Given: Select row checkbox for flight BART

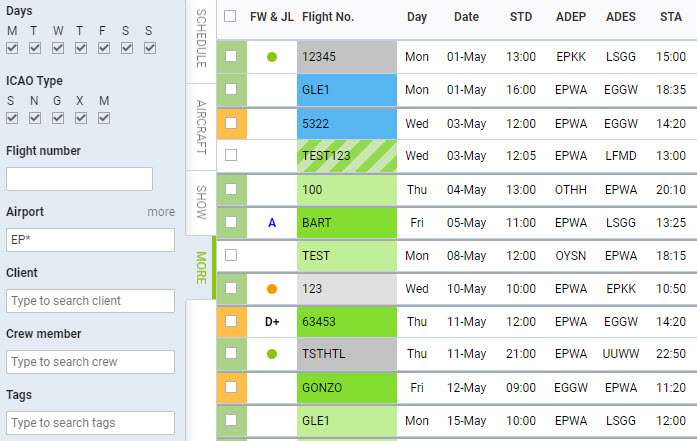Looking at the screenshot, I should (231, 222).
